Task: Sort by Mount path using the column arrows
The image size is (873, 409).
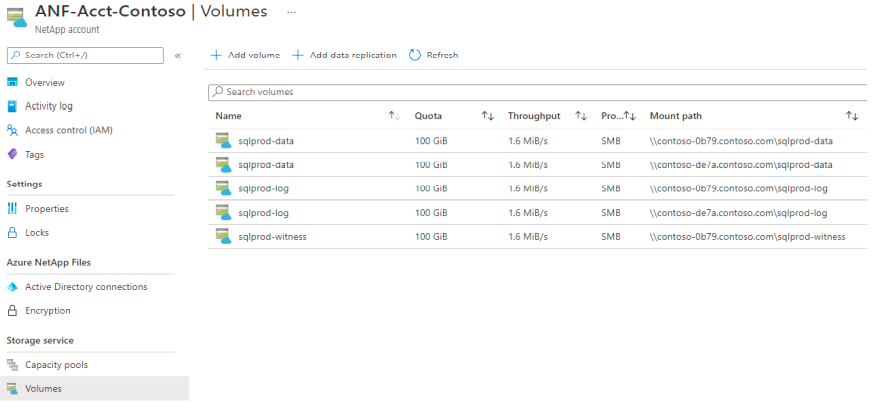Action: [x=852, y=116]
